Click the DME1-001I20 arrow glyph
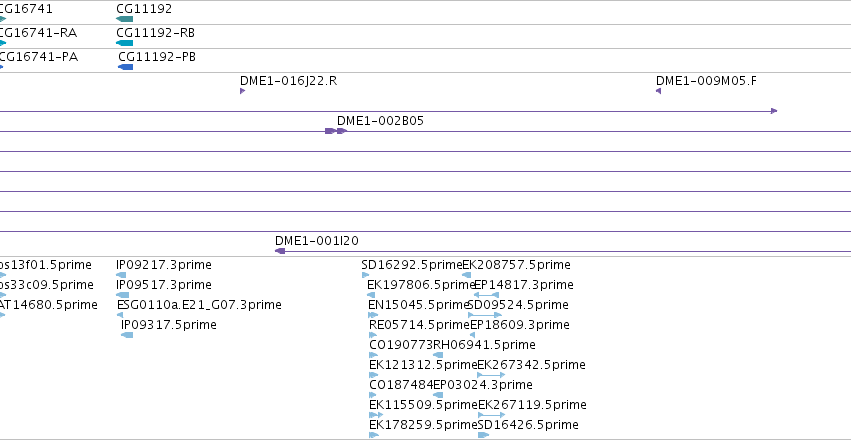Screen dimensions: 851x440 tap(280, 251)
